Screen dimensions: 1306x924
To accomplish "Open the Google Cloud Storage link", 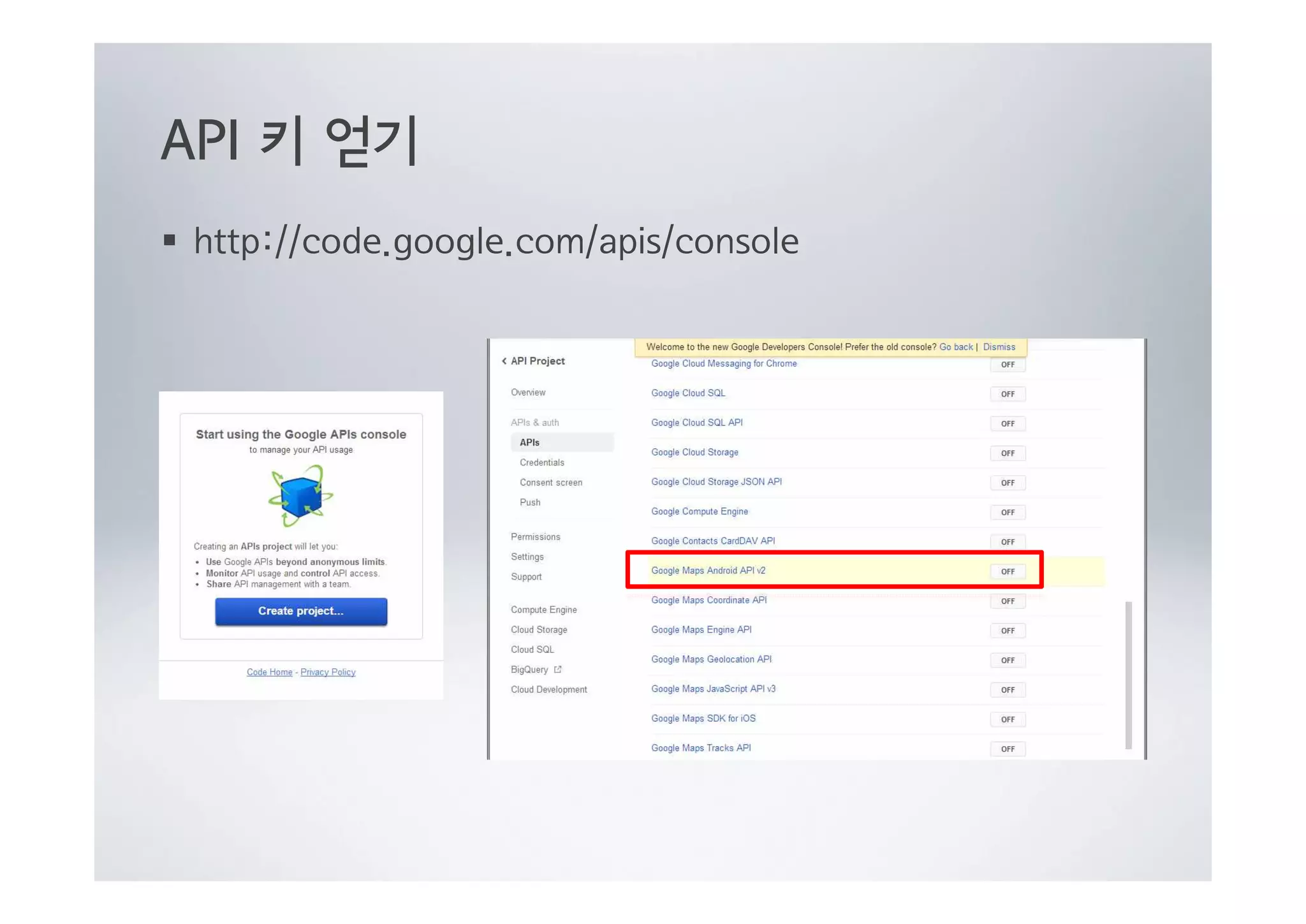I will 694,452.
